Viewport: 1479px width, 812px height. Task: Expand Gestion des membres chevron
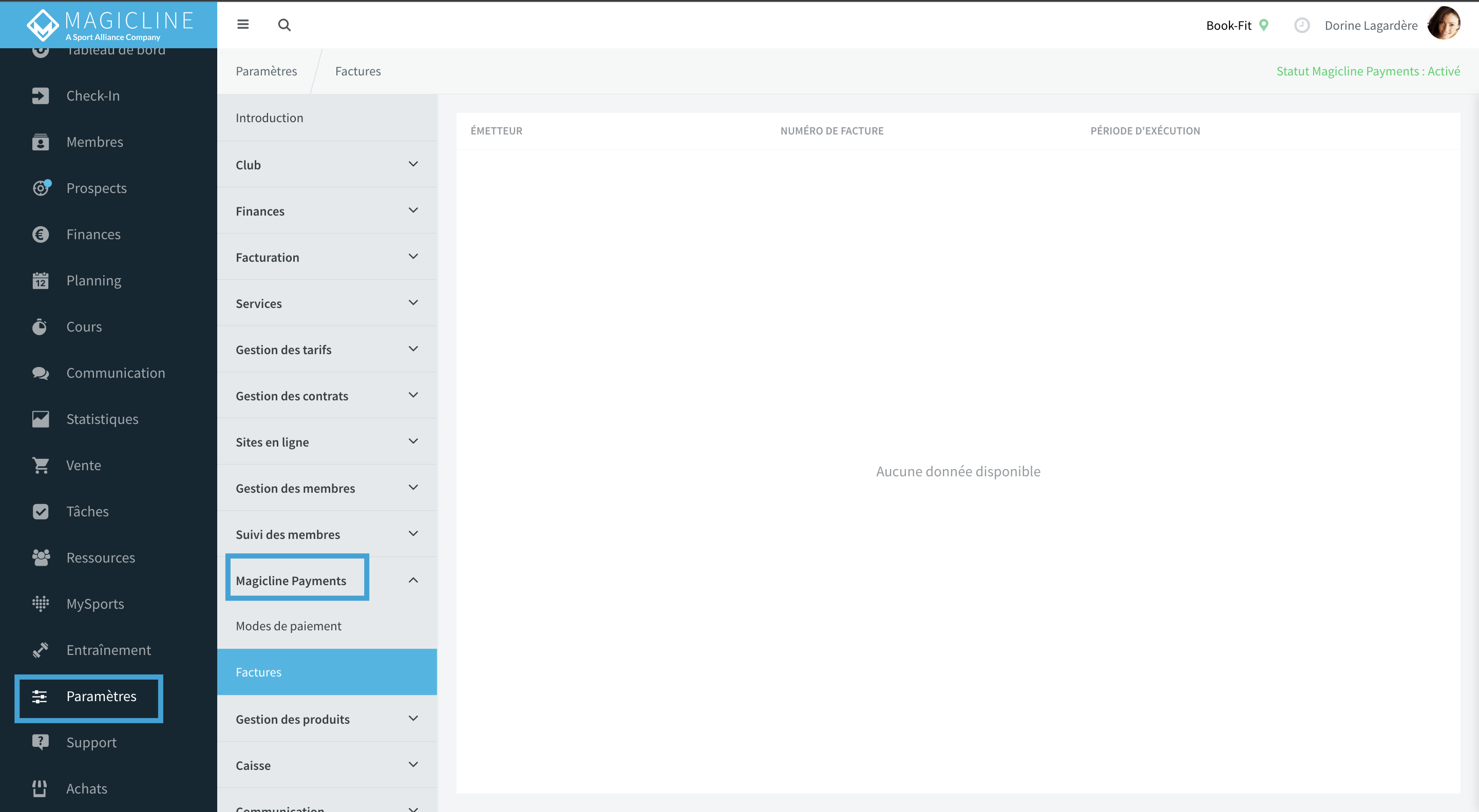point(413,487)
